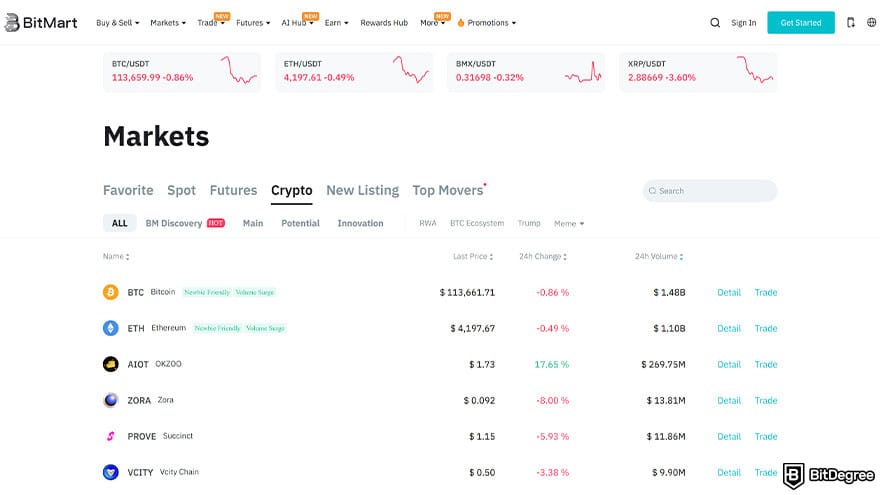Open the search magnifier icon in header
This screenshot has width=880, height=495.
715,22
